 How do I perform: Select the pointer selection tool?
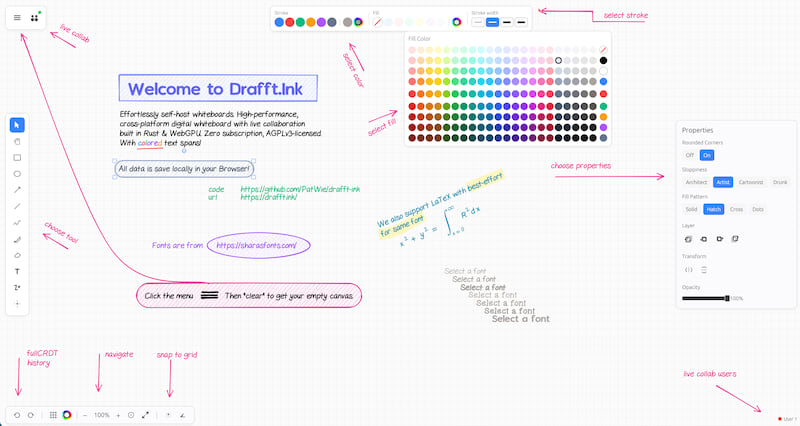(x=17, y=125)
